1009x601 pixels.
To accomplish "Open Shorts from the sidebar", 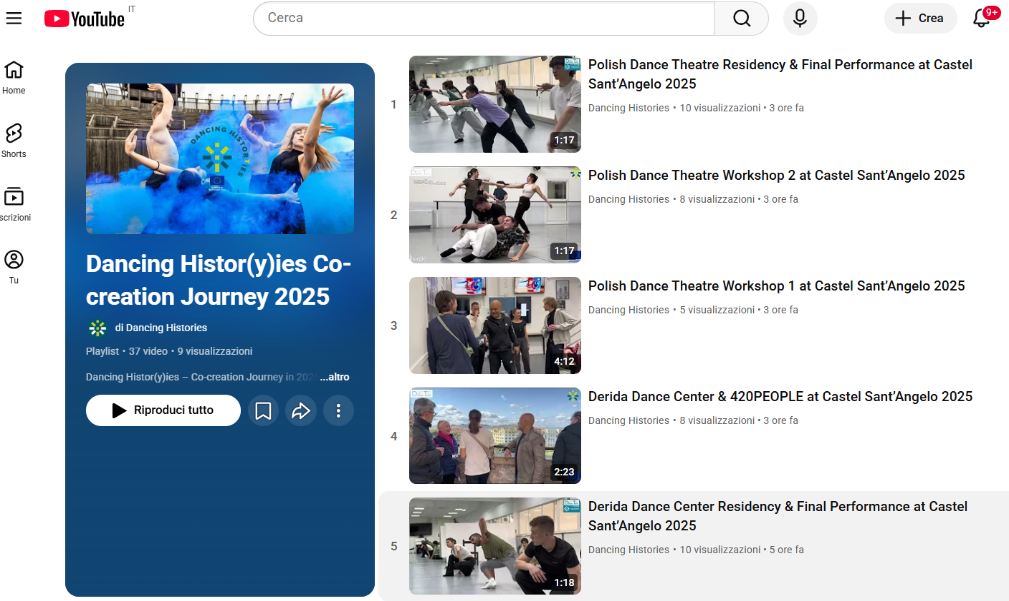I will click(14, 140).
